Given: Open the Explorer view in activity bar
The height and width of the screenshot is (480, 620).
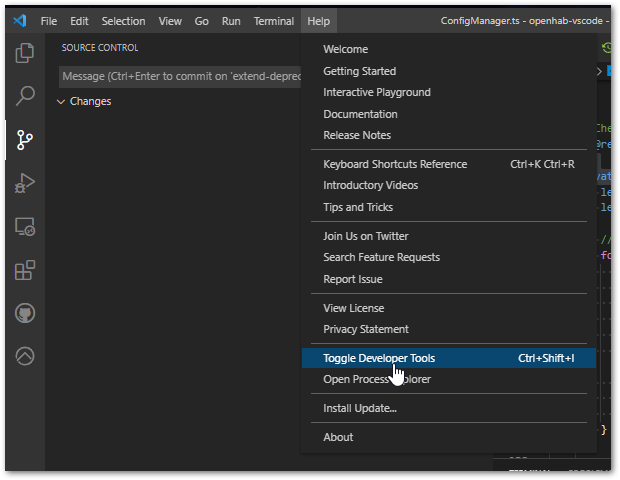Looking at the screenshot, I should pos(25,53).
